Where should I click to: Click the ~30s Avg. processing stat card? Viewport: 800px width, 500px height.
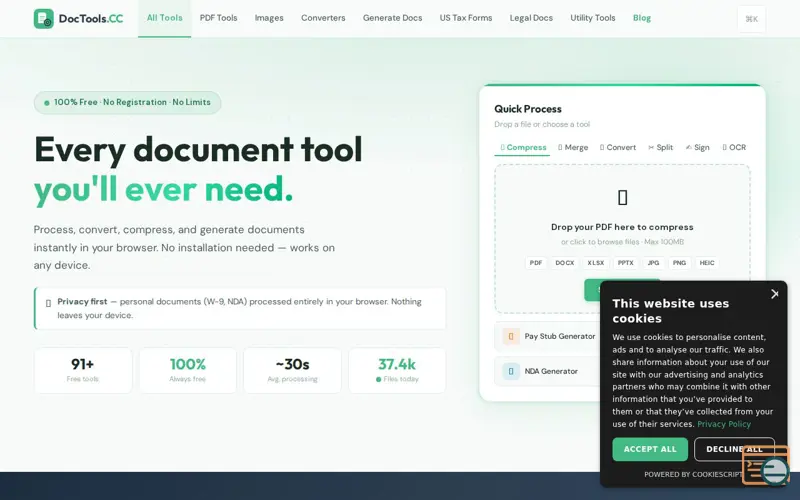coord(292,370)
